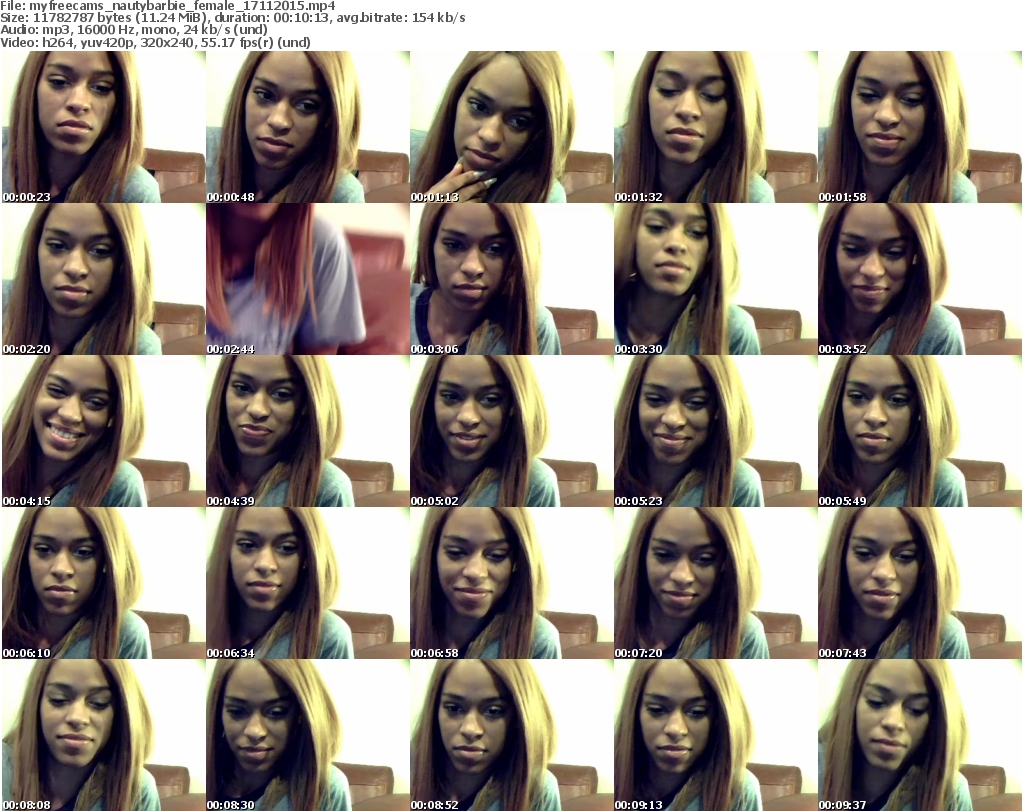Click the frame at 00:04:39

point(308,431)
